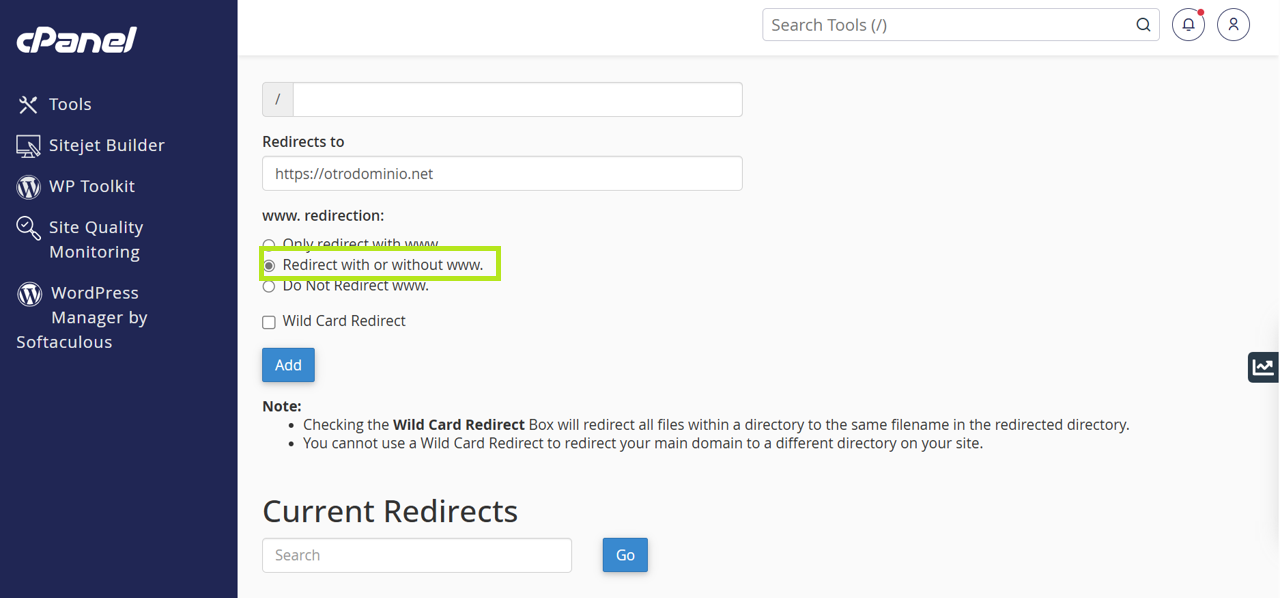Viewport: 1280px width, 598px height.
Task: Open the statistics chart side panel
Action: click(x=1263, y=367)
